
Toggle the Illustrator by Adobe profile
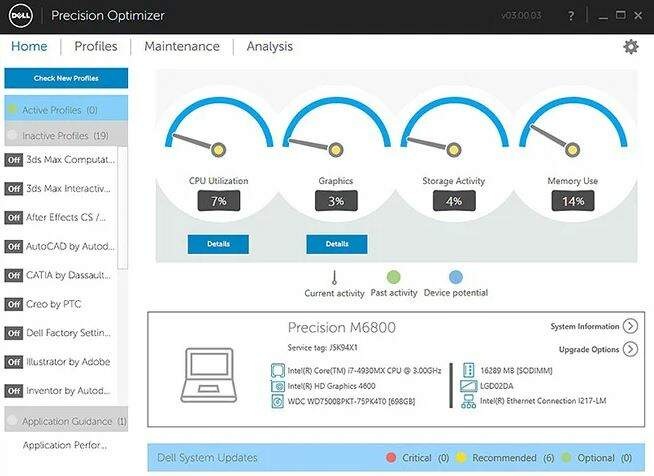pos(14,362)
